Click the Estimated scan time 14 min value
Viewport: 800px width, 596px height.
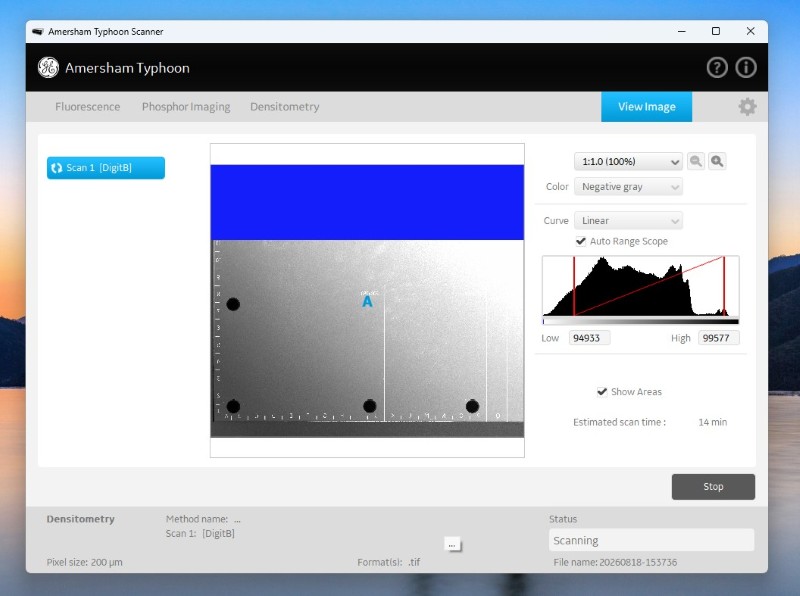click(x=712, y=422)
